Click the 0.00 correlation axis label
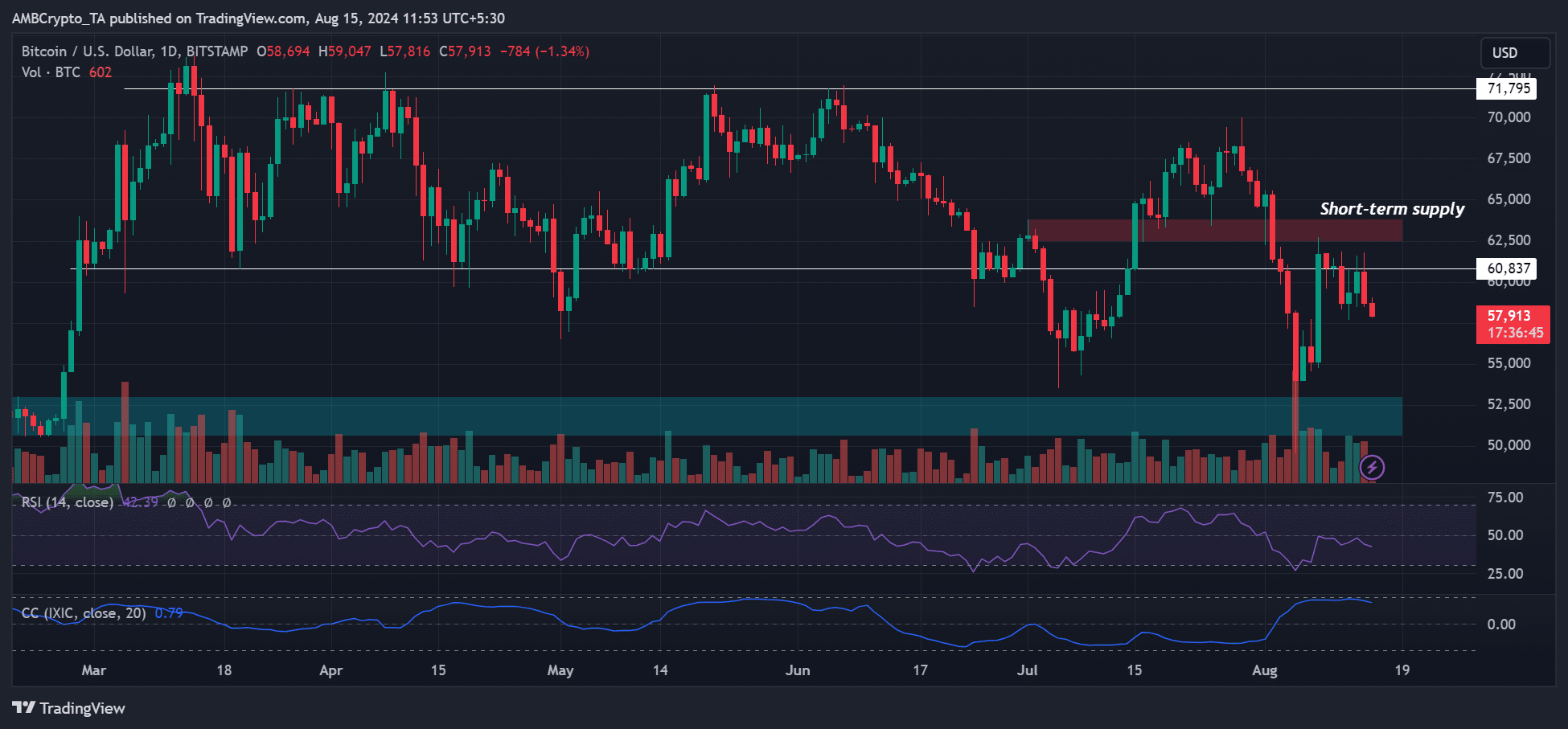 tap(1501, 625)
